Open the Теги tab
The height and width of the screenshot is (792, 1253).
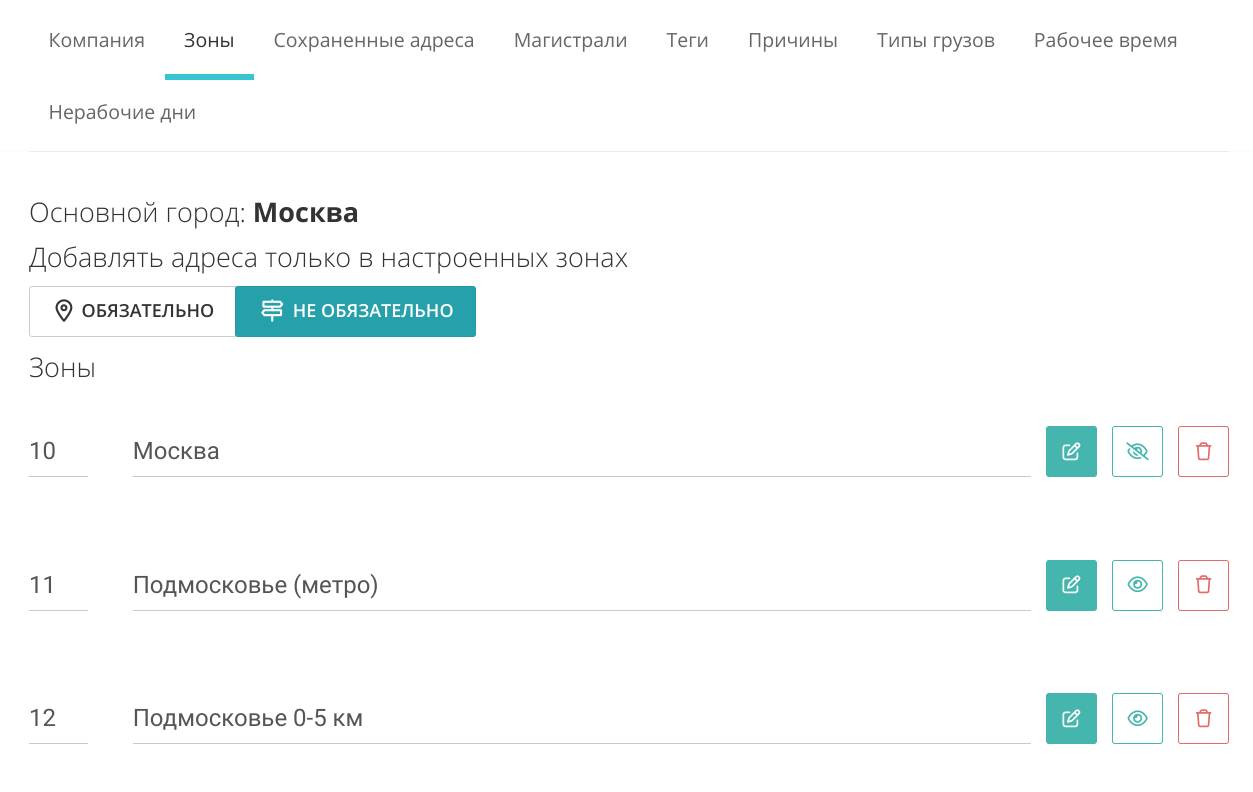(x=687, y=41)
